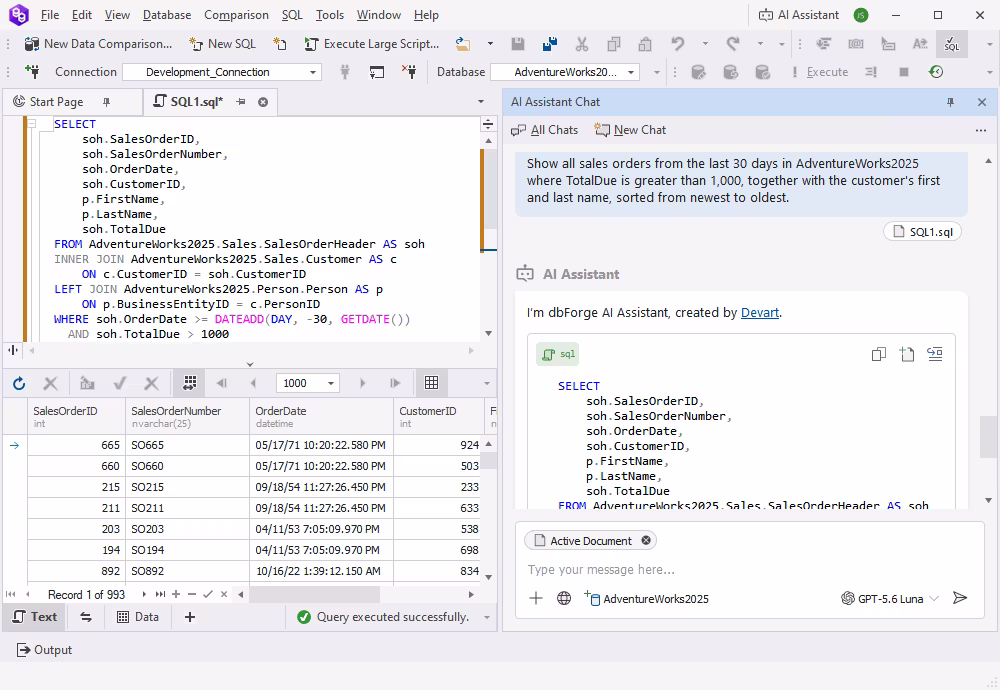Viewport: 1000px width, 690px height.
Task: Open the File menu
Action: [49, 15]
